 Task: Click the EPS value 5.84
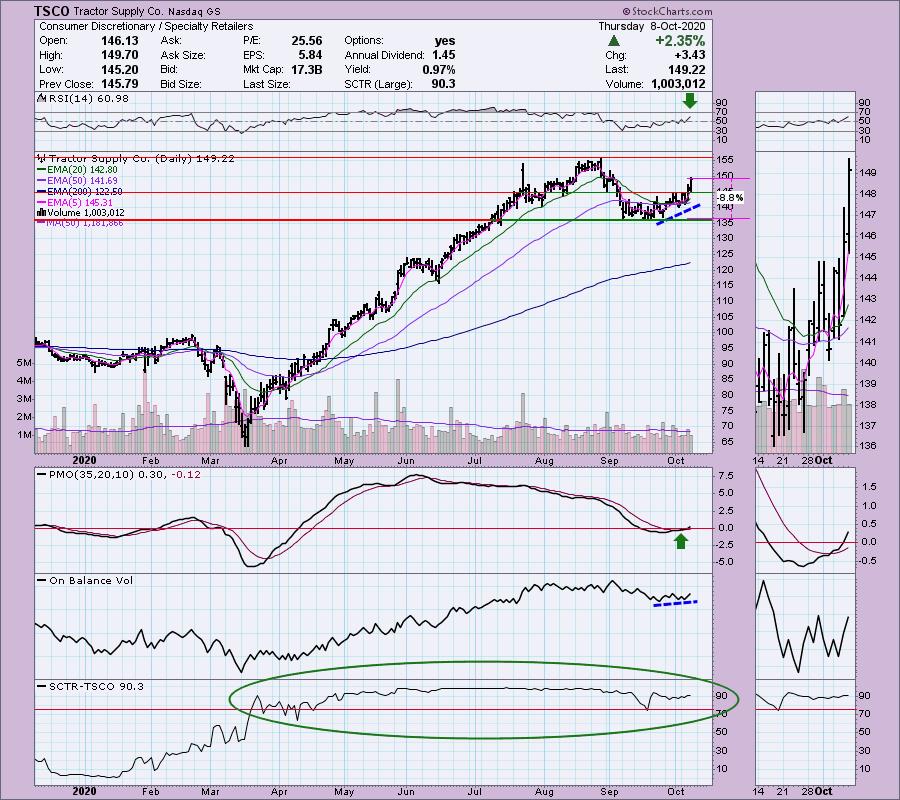pyautogui.click(x=311, y=55)
